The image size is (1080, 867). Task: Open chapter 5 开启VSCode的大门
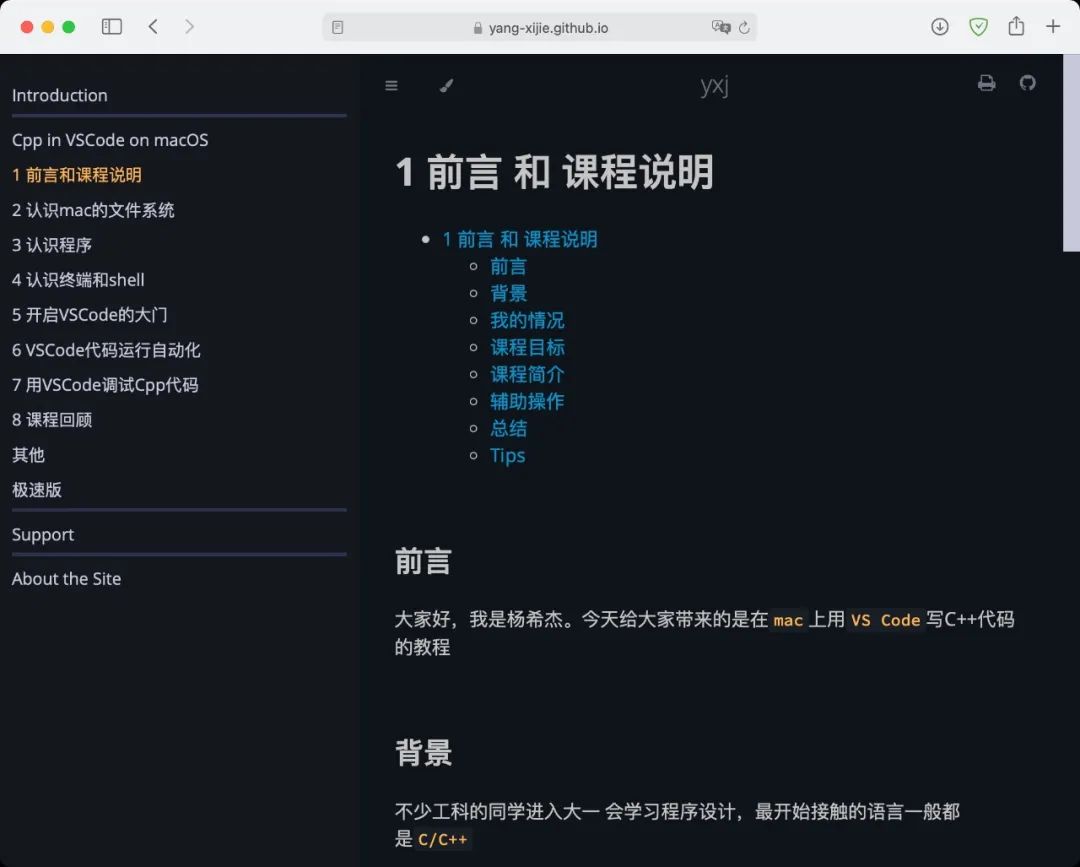pos(90,315)
